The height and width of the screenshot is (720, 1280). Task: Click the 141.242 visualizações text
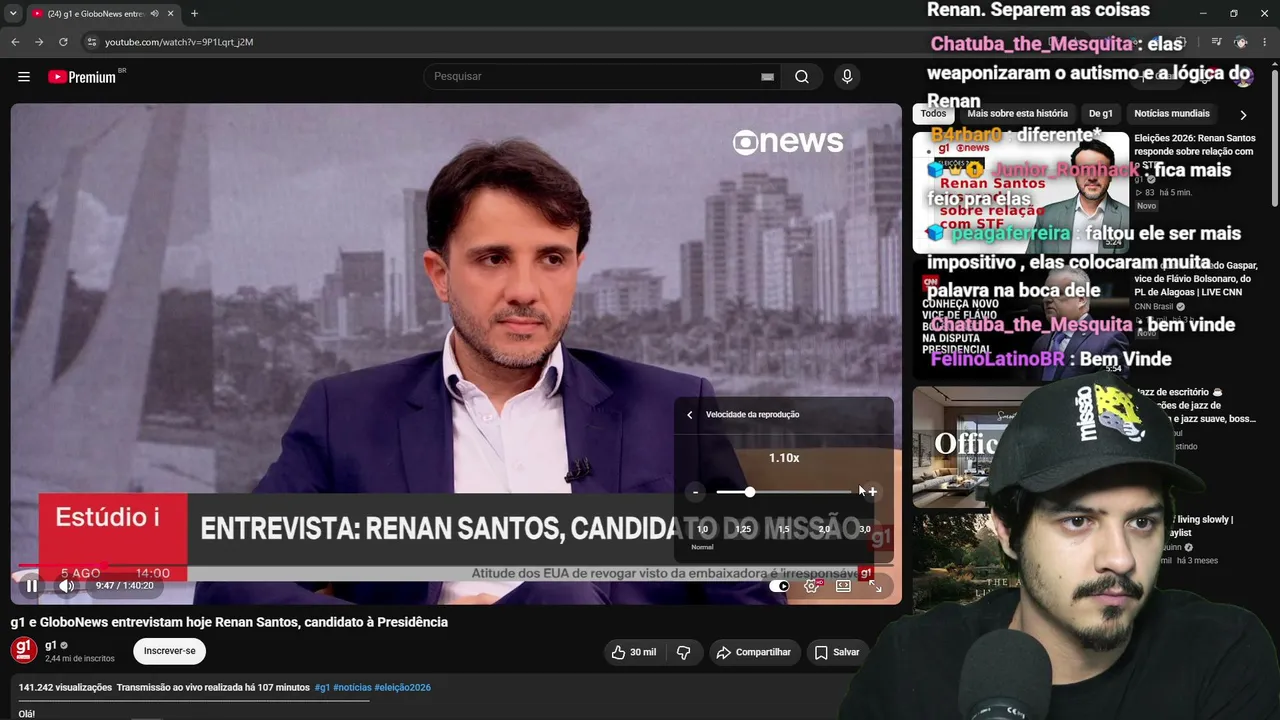coord(65,688)
